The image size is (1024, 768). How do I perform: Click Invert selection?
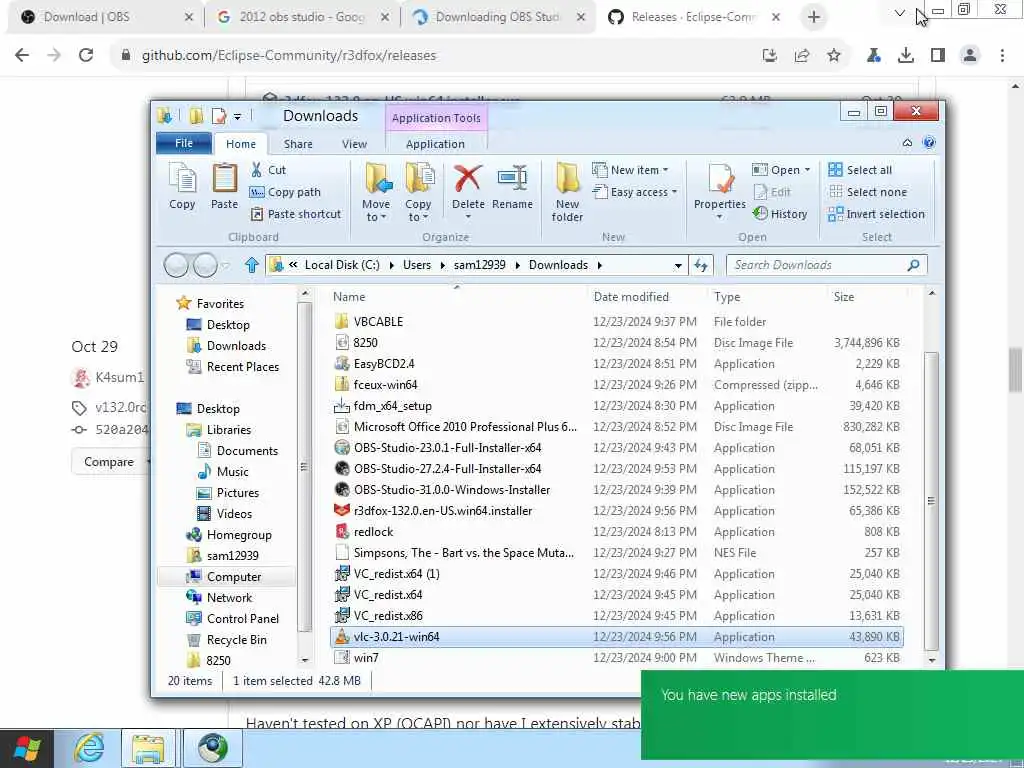coord(876,214)
